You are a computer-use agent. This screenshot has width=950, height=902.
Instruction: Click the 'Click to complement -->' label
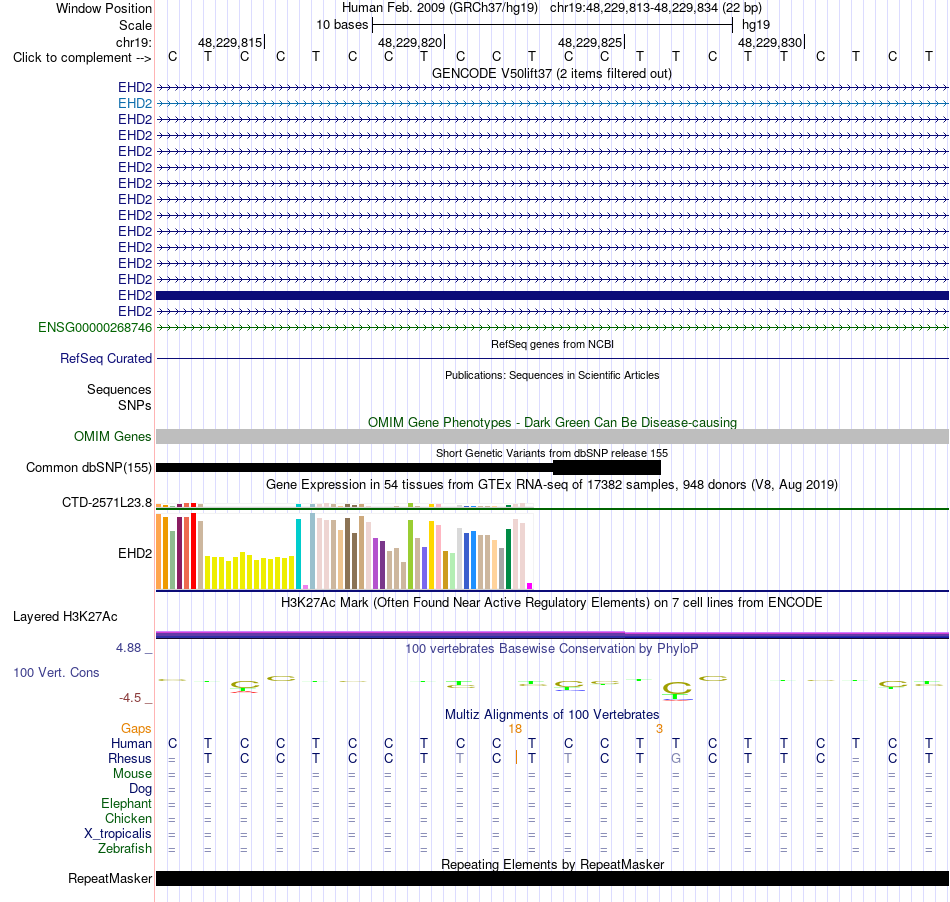[x=82, y=58]
